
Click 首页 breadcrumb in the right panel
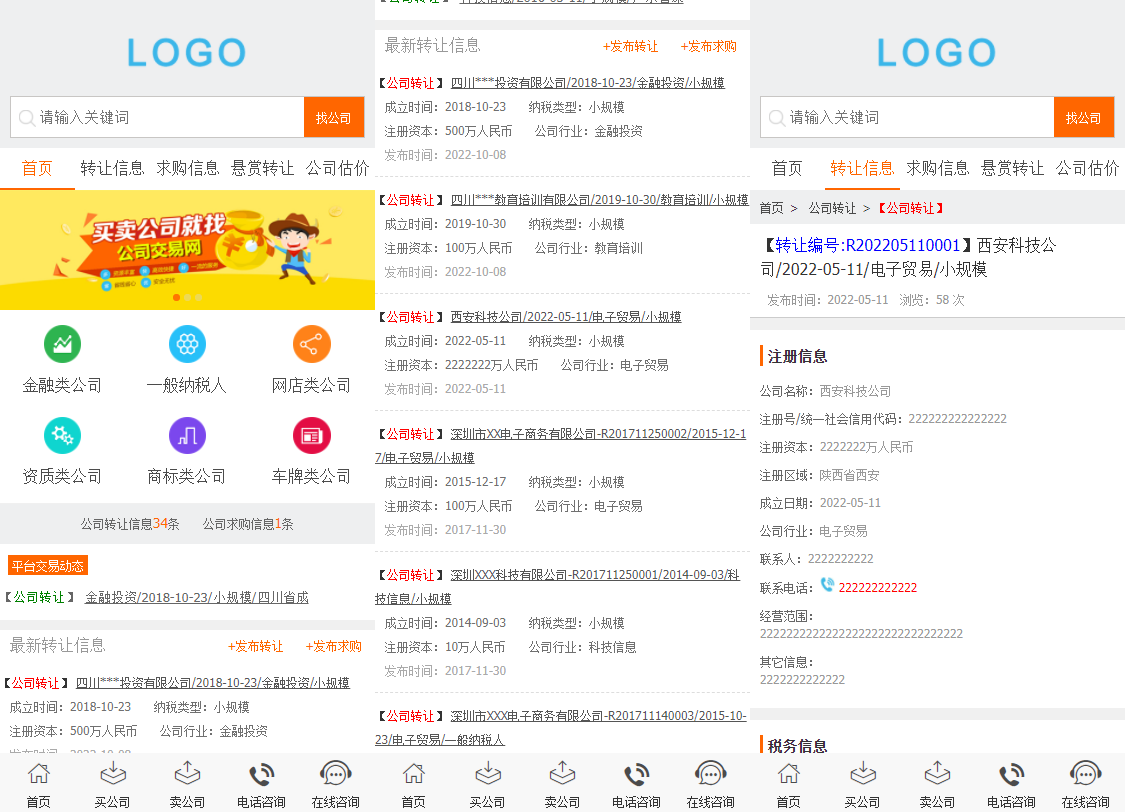(771, 208)
